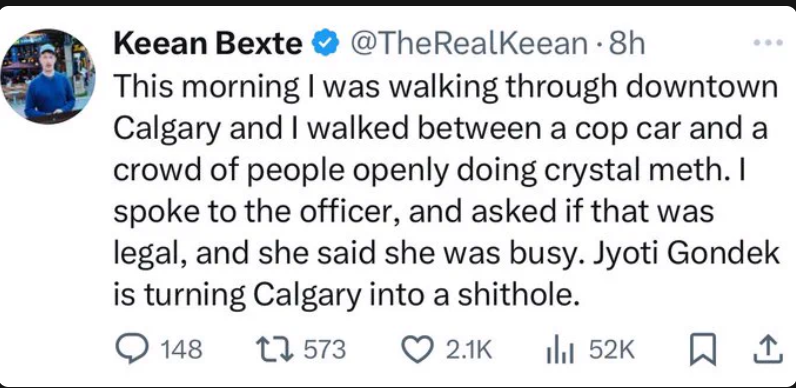Click the 52K views count
Screen dimensions: 796x388
(611, 350)
